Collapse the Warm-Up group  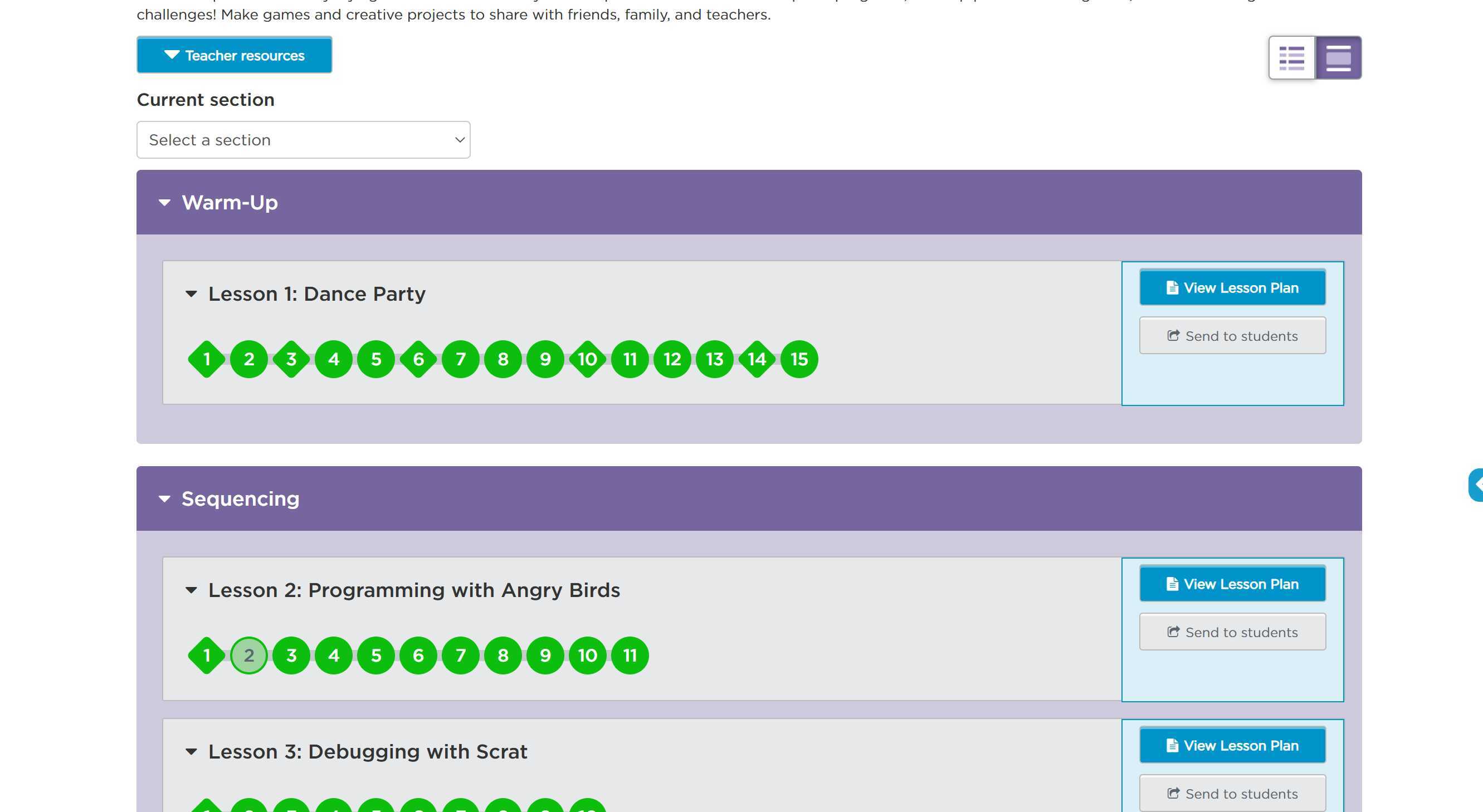165,203
